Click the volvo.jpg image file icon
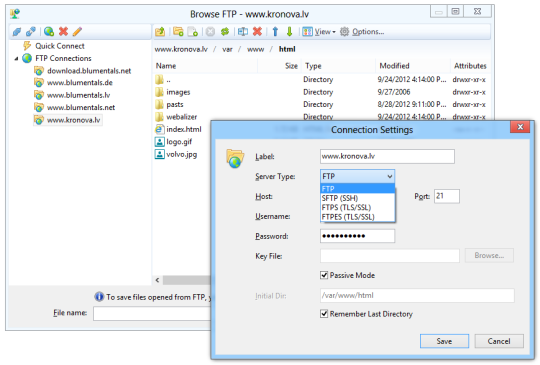Viewport: 540px width, 365px height. [159, 154]
